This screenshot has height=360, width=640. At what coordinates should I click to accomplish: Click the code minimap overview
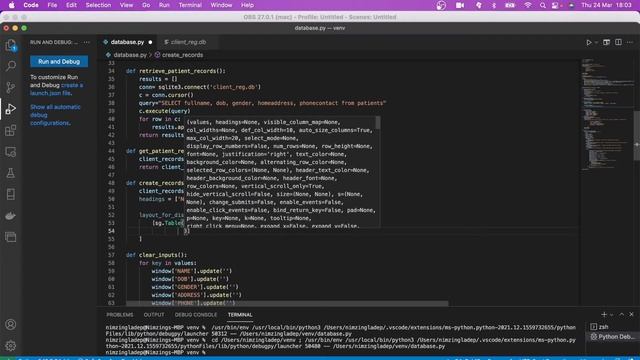(607, 114)
